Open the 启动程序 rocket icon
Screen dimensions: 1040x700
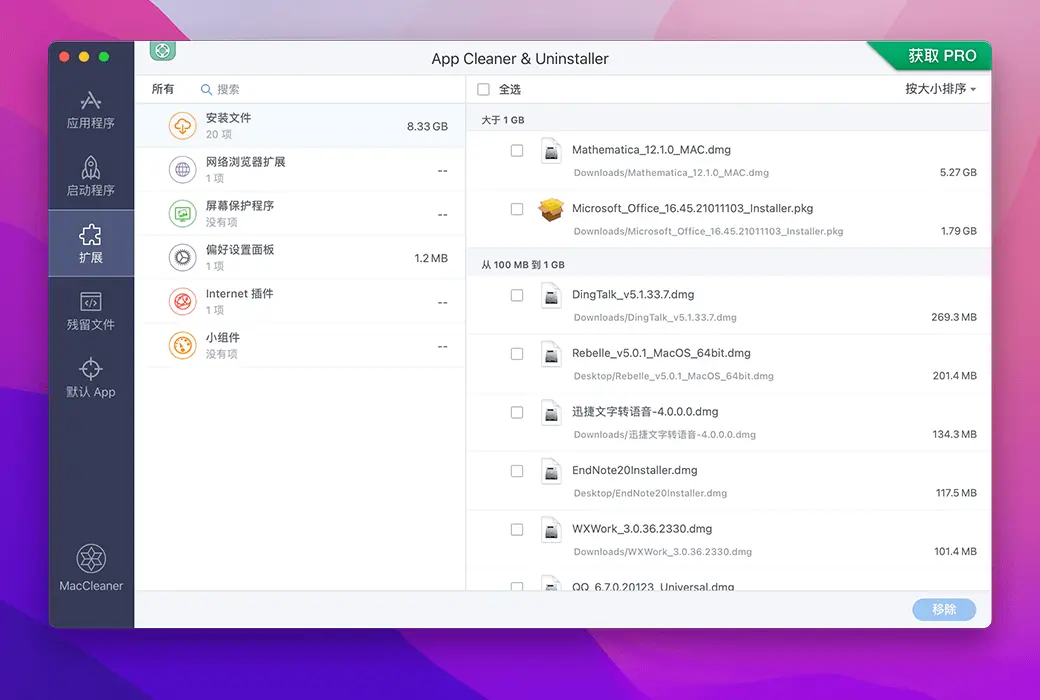point(91,168)
